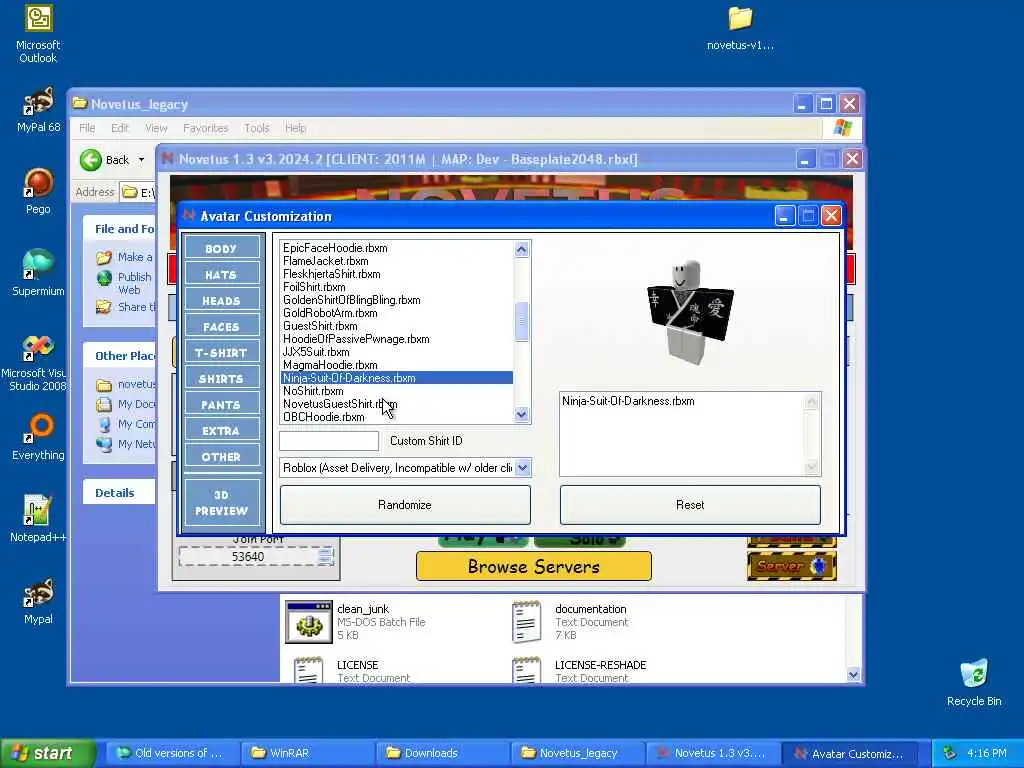The image size is (1024, 768).
Task: Open the Back button history dropdown arrow
Action: pyautogui.click(x=141, y=159)
